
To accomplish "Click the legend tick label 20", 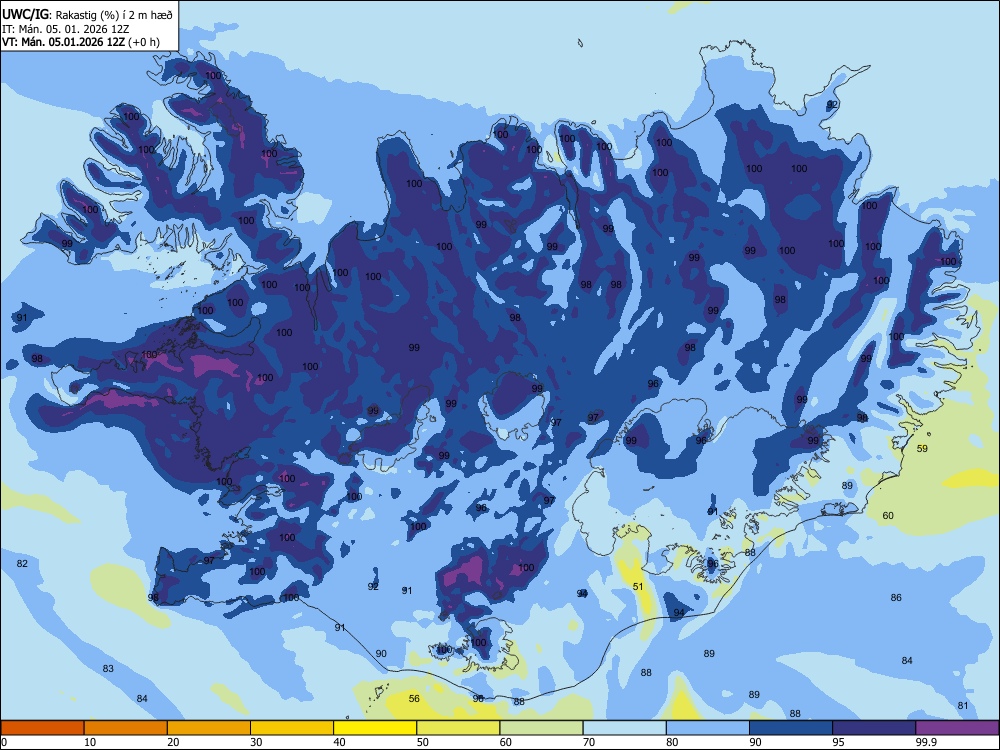I will click(x=173, y=742).
